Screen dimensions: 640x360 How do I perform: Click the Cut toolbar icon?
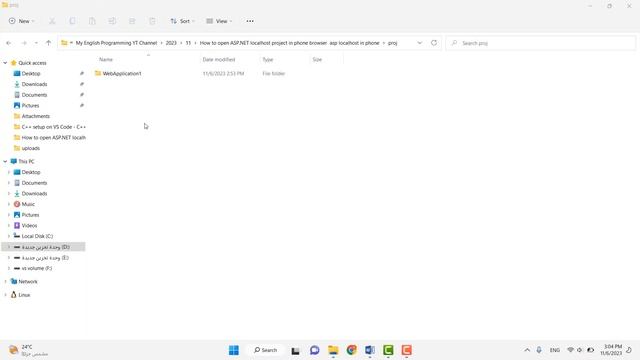click(52, 21)
